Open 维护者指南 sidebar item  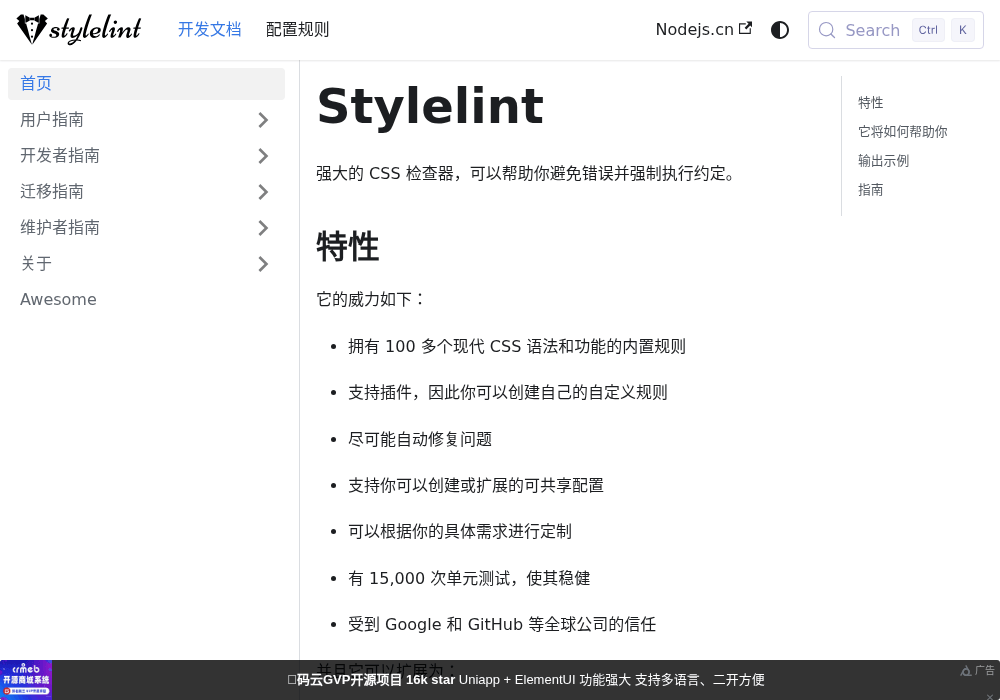(x=60, y=228)
